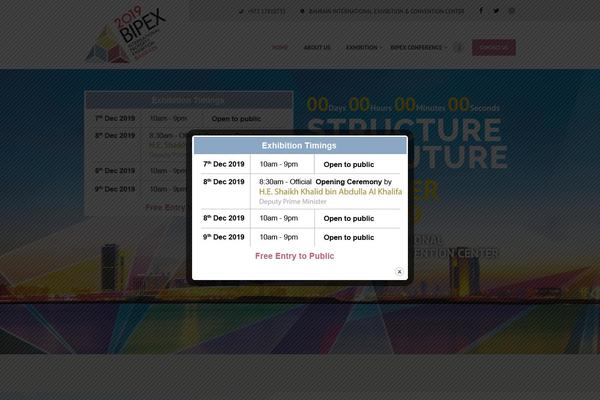Select 'H.E. Shaikh Khalid bin Abdulla Al Khalifa' text

tap(331, 192)
